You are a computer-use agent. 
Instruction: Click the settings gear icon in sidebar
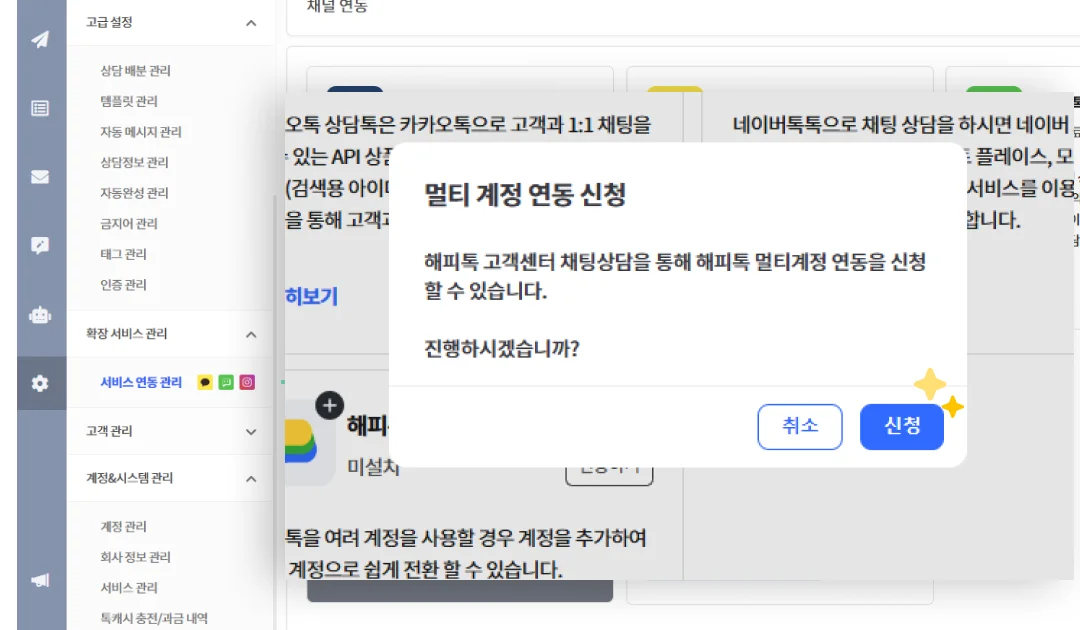[x=40, y=383]
